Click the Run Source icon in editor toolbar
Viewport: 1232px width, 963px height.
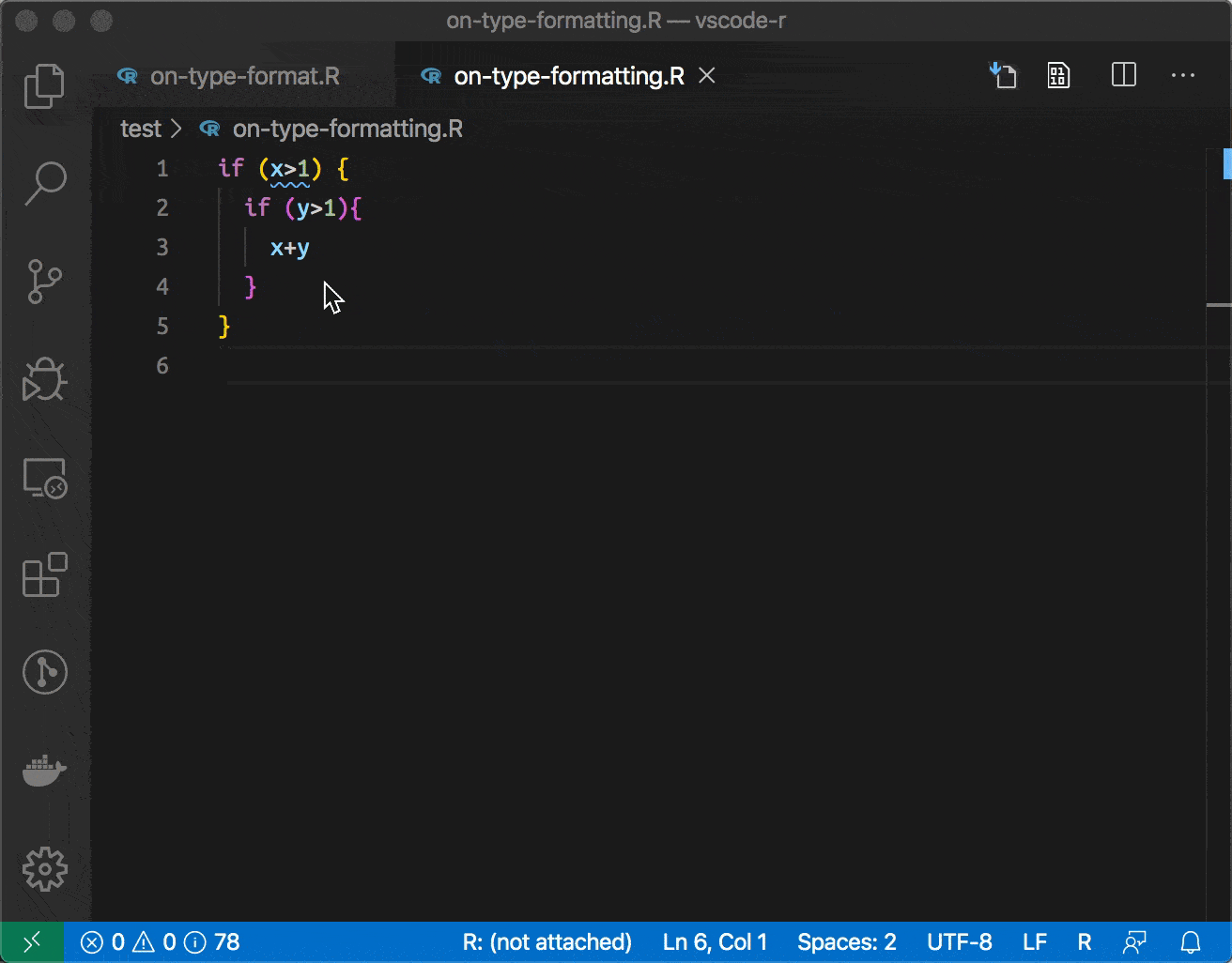coord(1003,75)
